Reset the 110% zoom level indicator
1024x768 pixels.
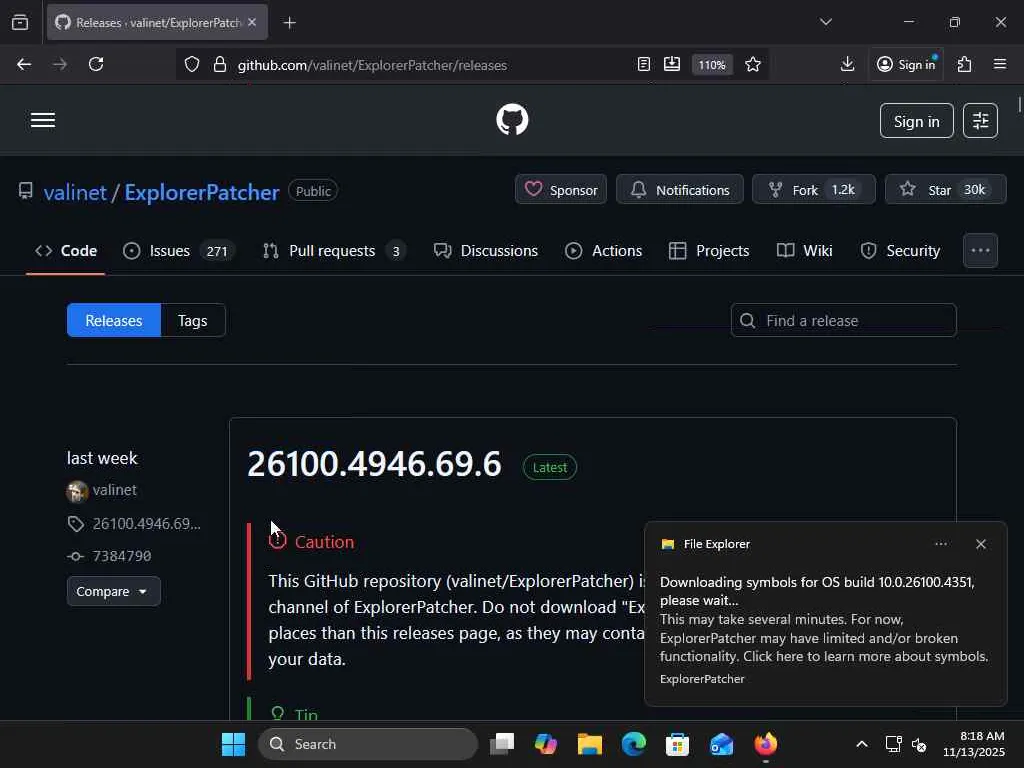[712, 65]
